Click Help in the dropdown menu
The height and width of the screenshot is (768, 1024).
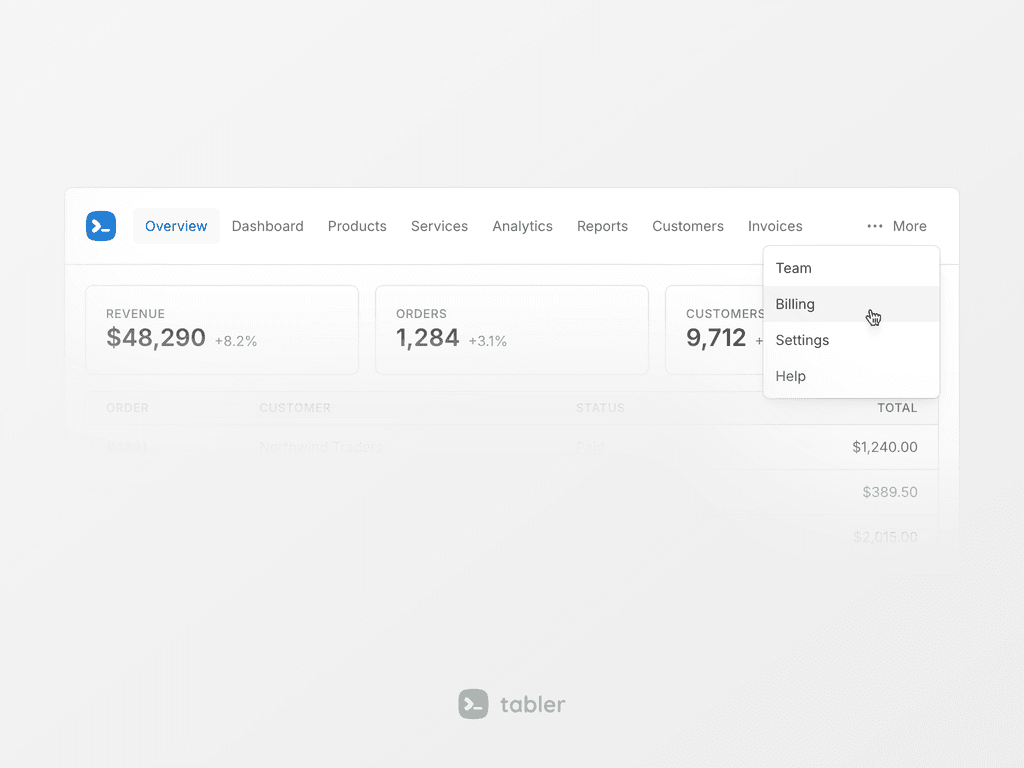point(851,376)
